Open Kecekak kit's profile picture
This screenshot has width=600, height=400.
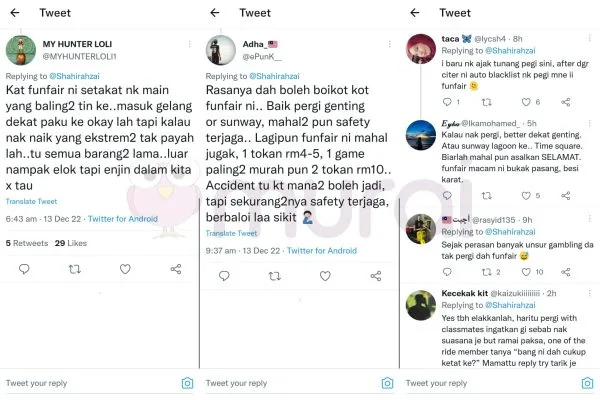(421, 305)
